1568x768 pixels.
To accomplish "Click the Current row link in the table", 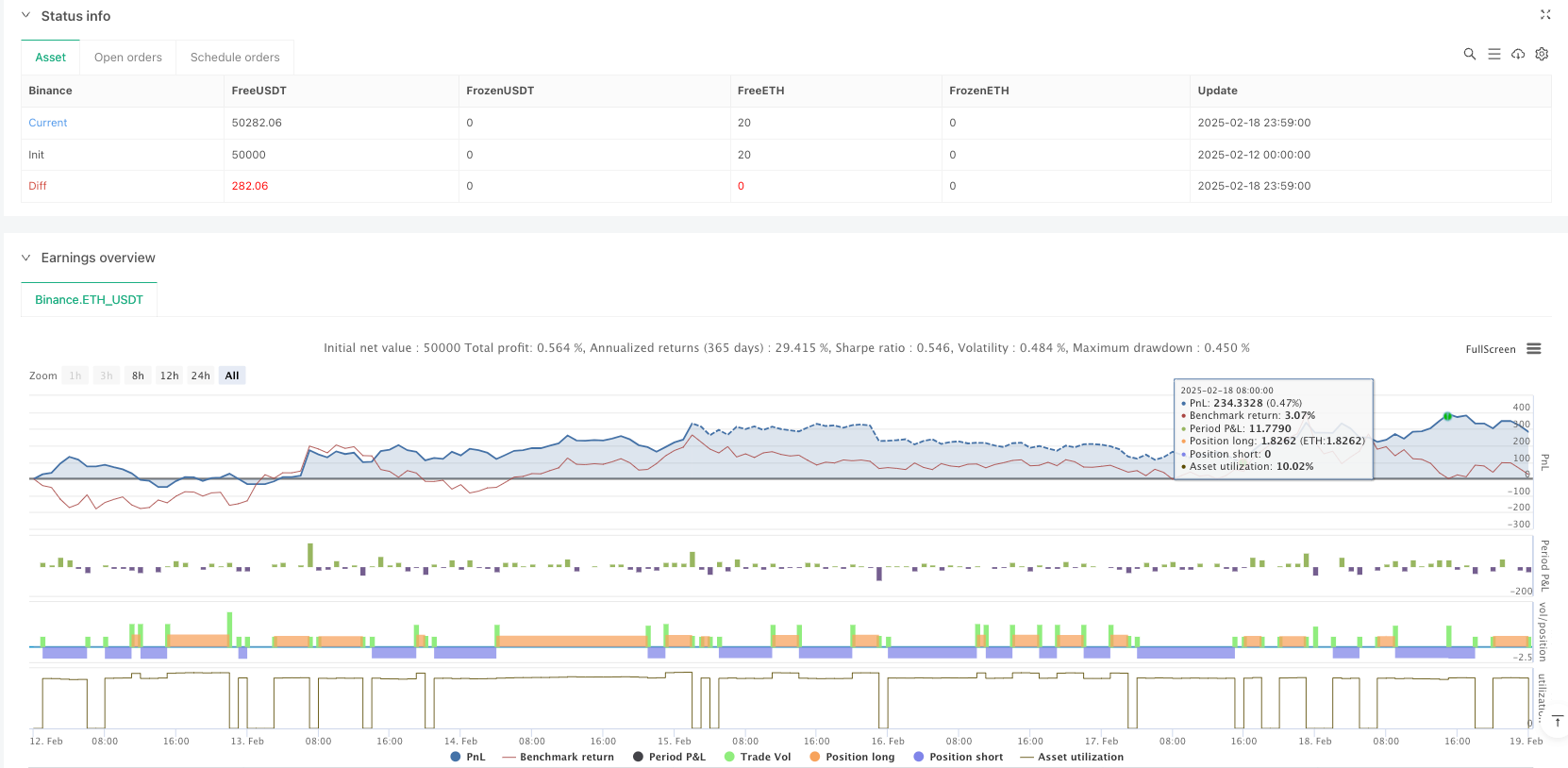I will 48,123.
